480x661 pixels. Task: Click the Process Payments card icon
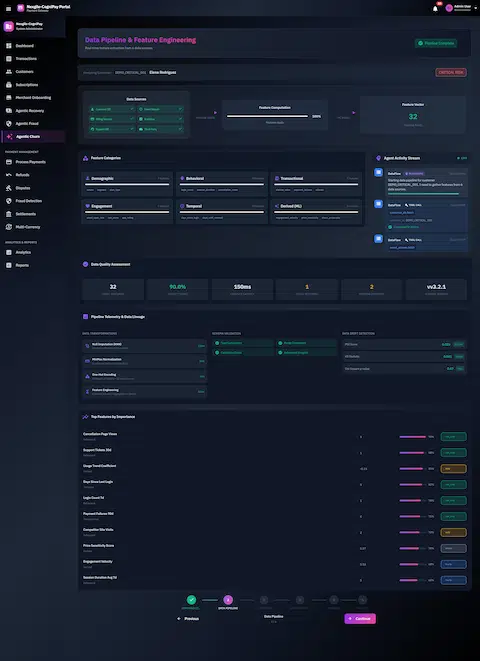[x=9, y=162]
